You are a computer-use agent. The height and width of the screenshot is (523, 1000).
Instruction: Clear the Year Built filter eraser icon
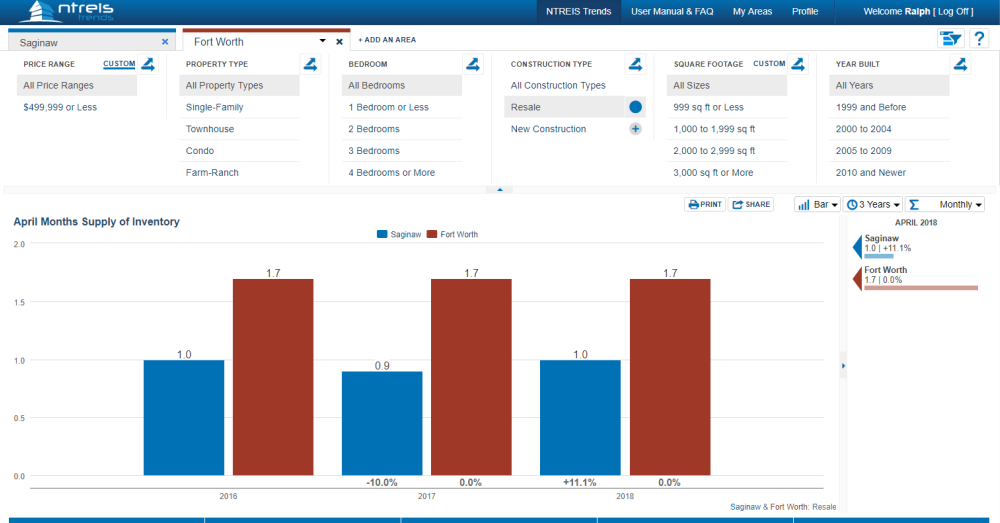pos(960,64)
